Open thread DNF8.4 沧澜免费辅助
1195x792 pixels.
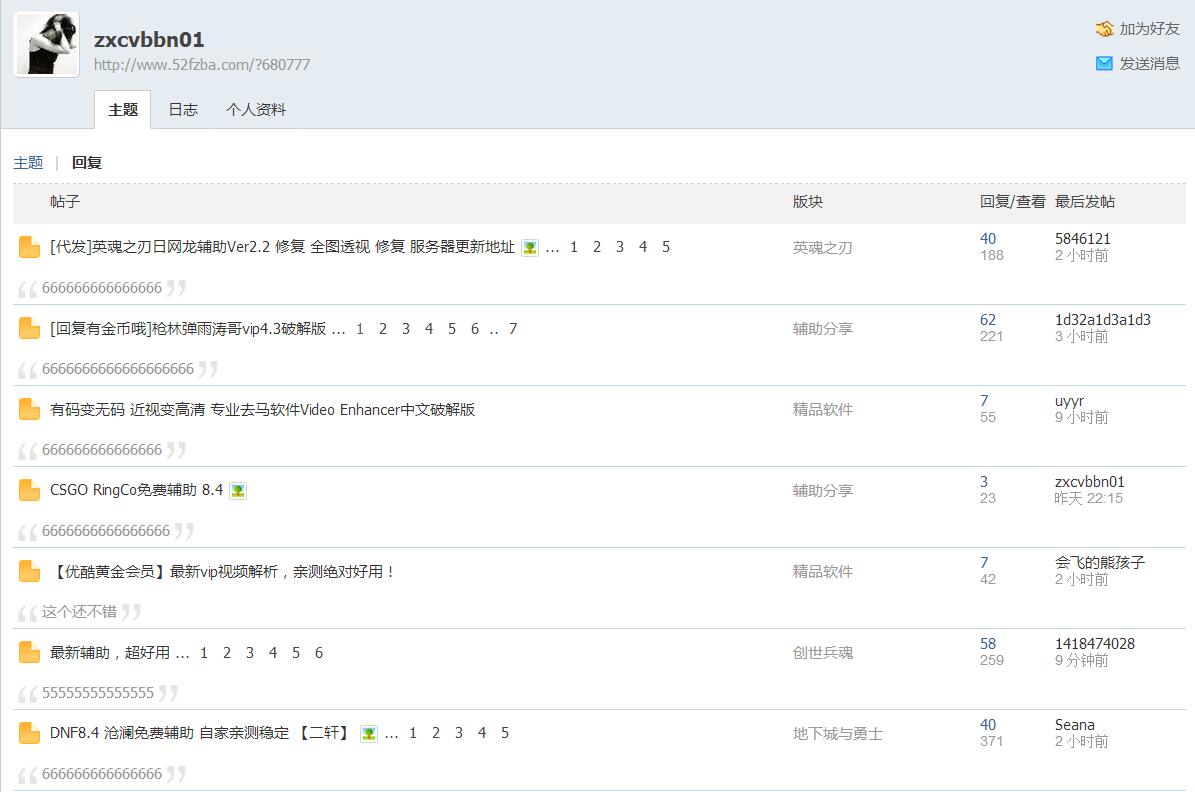pyautogui.click(x=200, y=733)
